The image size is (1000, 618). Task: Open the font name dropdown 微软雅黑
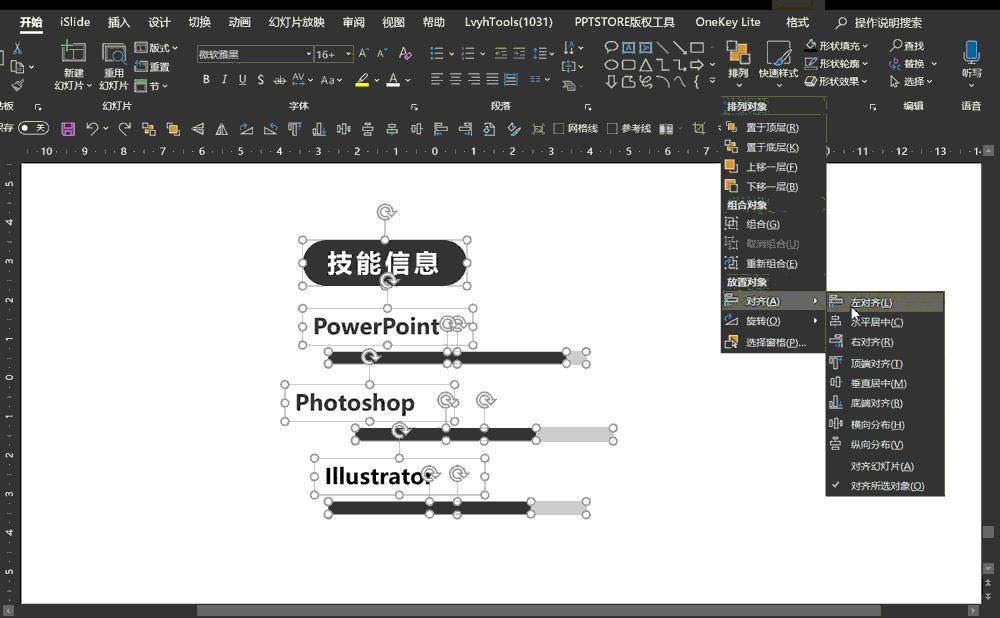(309, 54)
